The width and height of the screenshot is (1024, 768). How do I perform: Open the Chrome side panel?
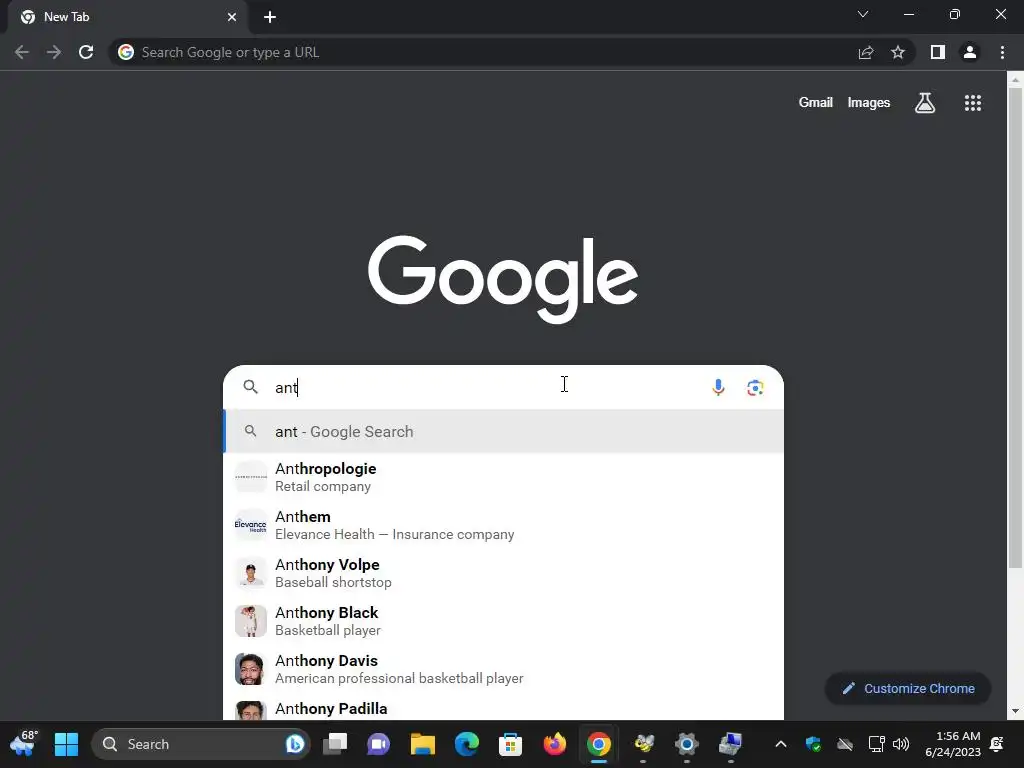[x=938, y=52]
